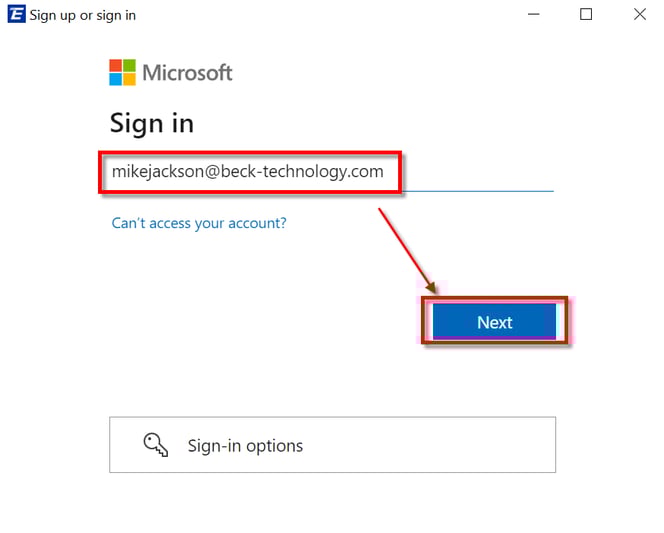
Task: Click the "Sign-in options" text label
Action: click(x=245, y=446)
